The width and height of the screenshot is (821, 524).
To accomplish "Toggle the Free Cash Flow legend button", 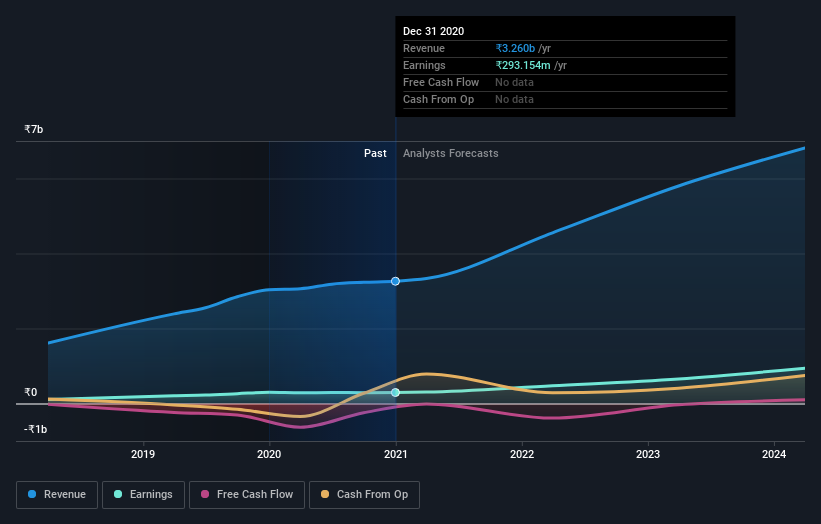I will (x=247, y=495).
